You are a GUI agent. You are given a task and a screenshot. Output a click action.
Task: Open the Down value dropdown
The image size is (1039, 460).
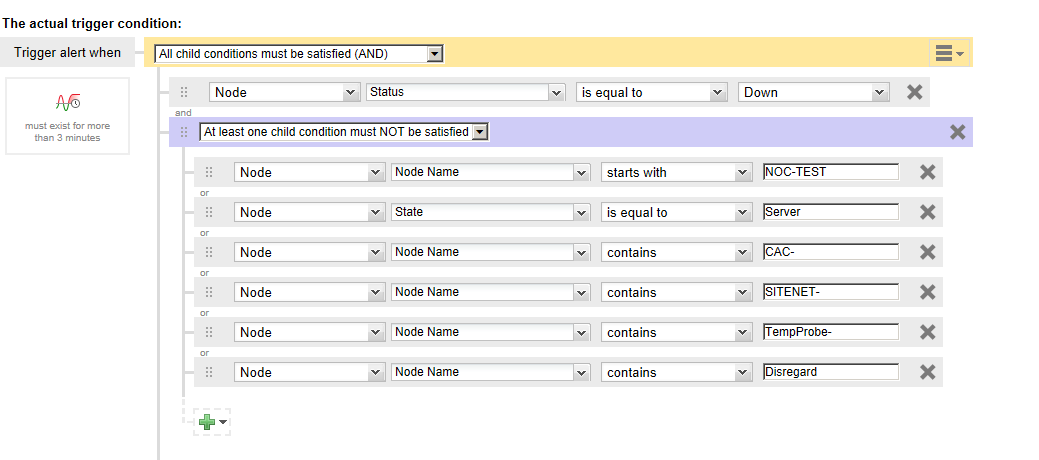click(879, 92)
